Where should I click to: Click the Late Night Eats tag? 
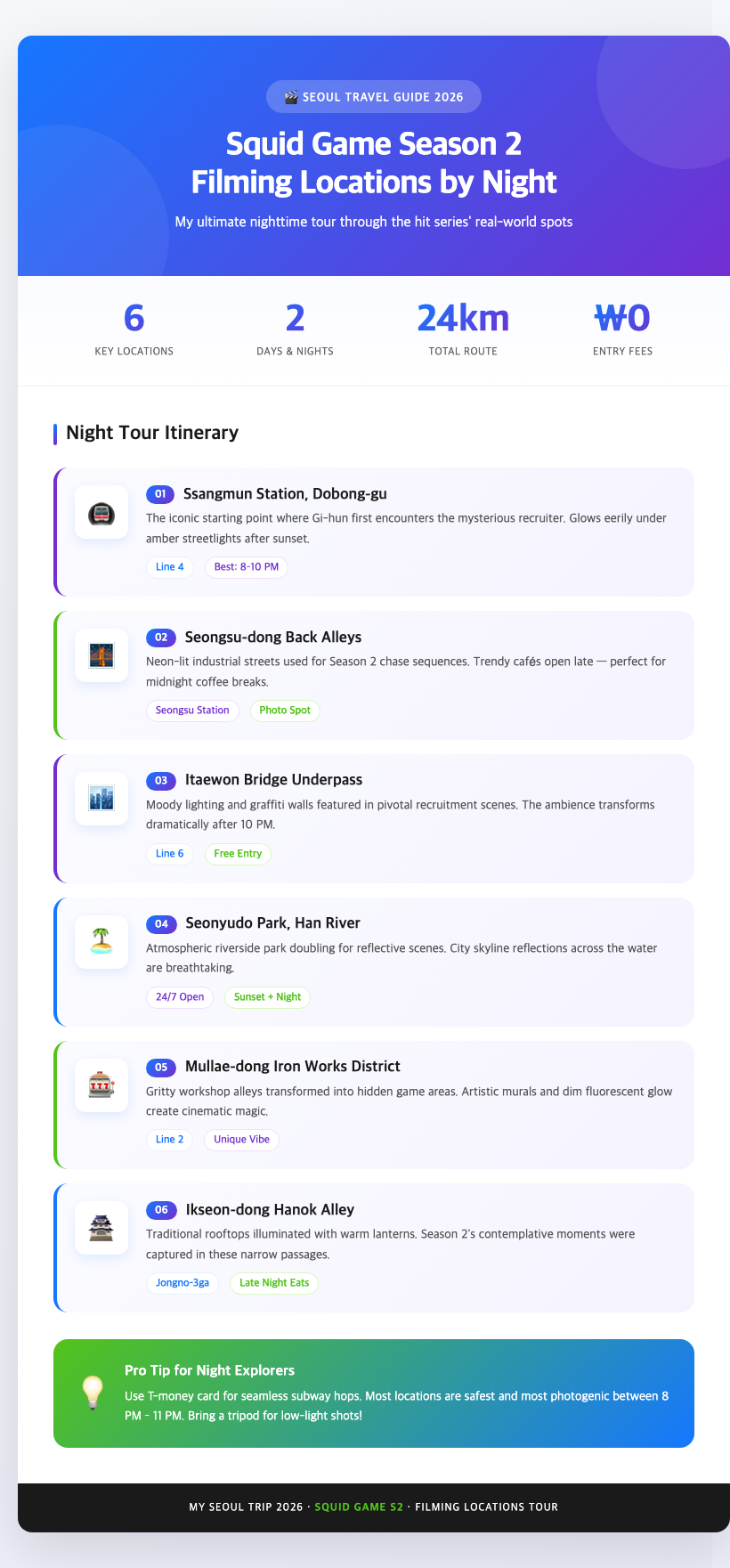(x=274, y=1283)
